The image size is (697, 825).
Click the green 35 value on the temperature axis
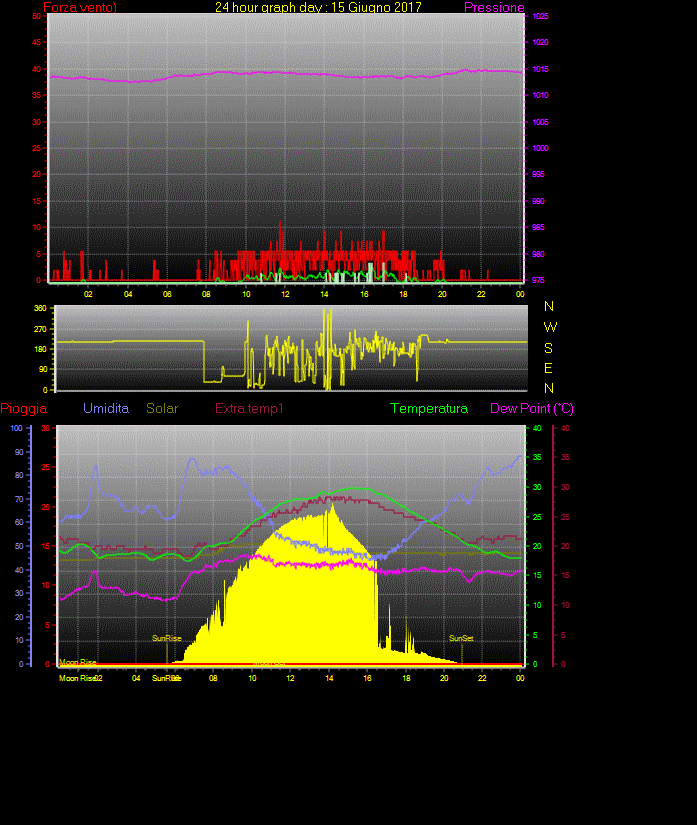pos(537,457)
